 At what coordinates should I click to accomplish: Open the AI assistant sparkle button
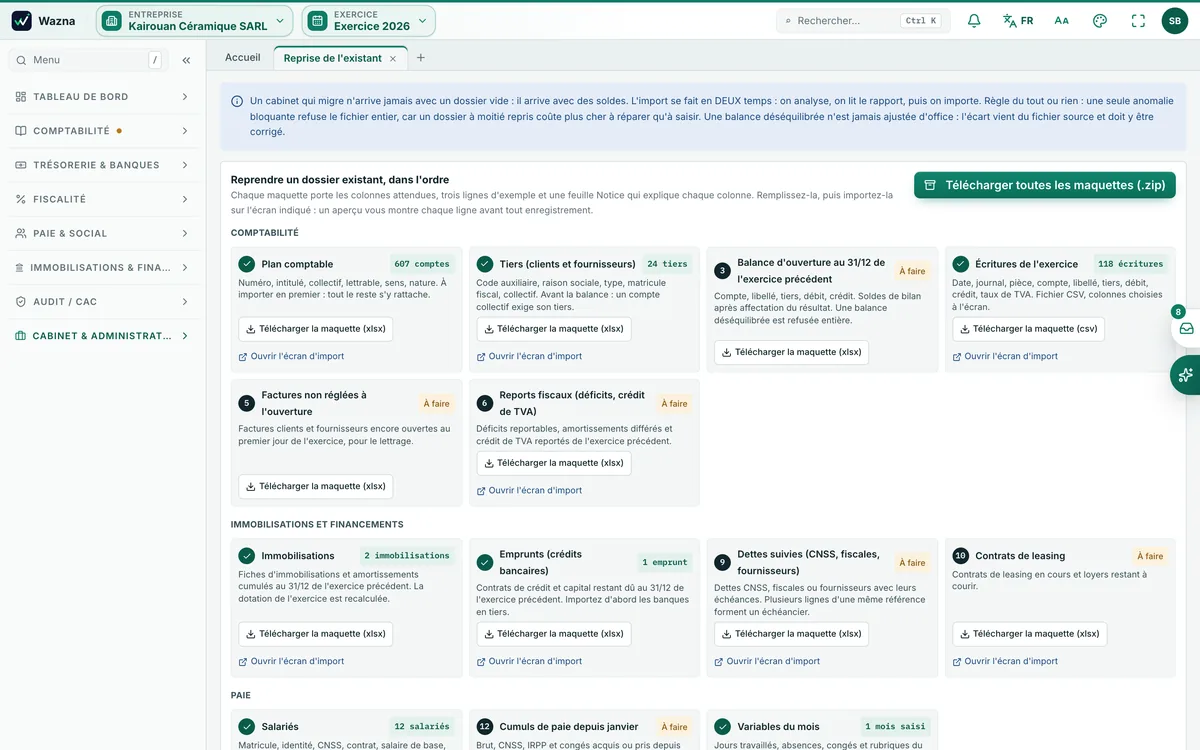coord(1186,375)
